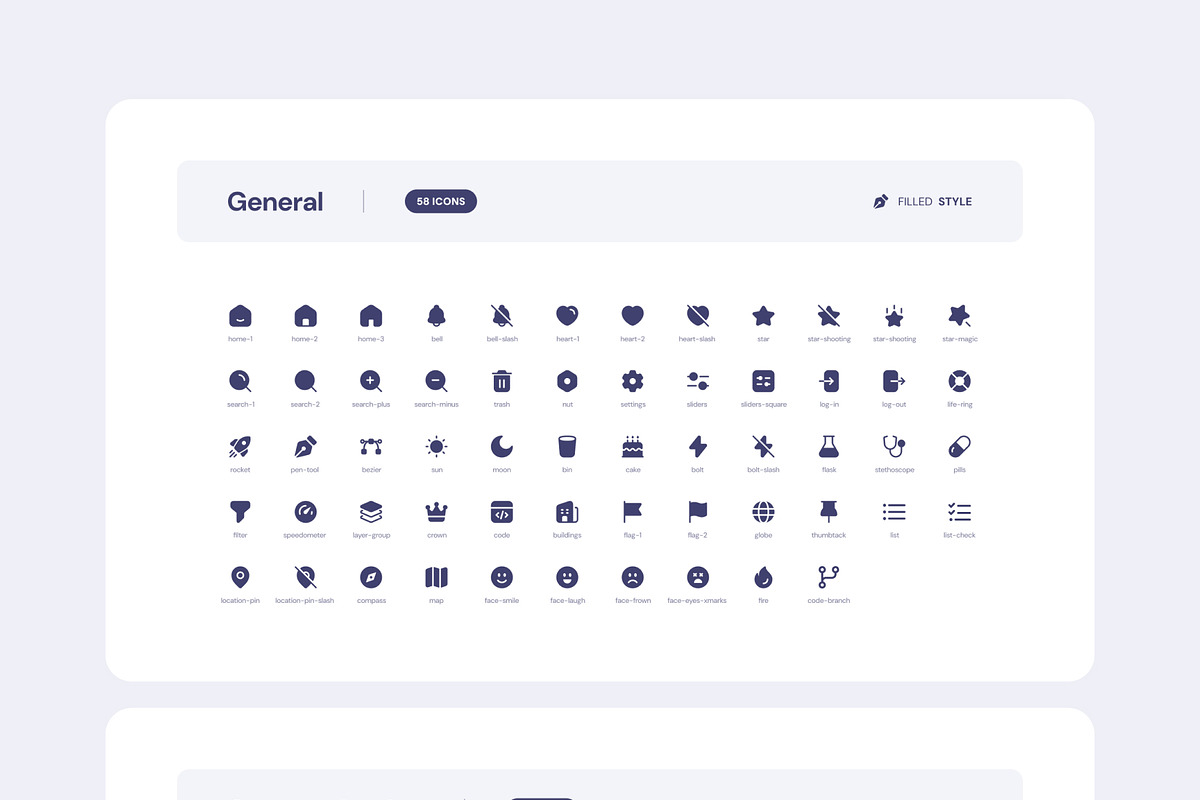Click the list-check icon
Viewport: 1200px width, 800px height.
(959, 512)
